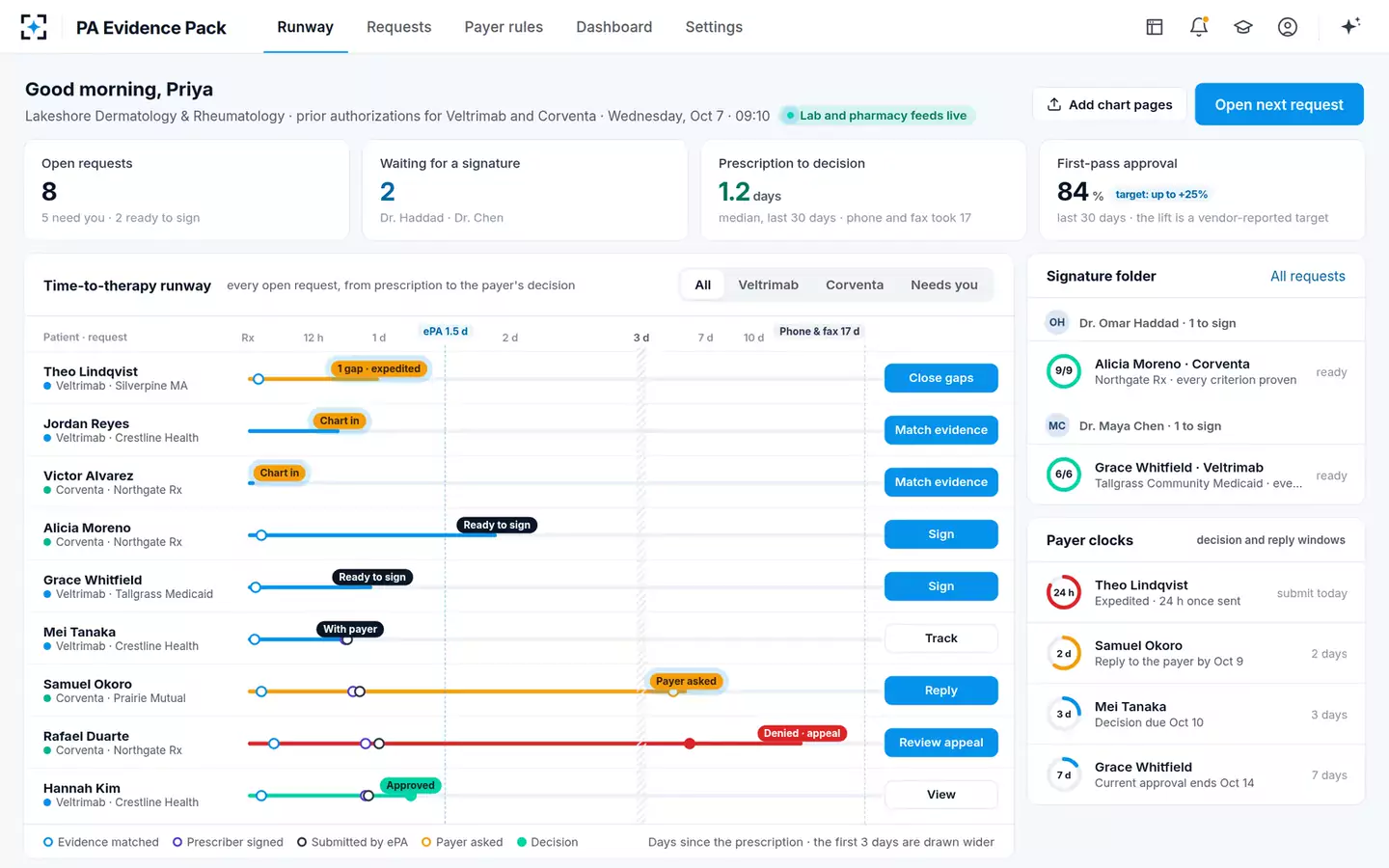Screen dimensions: 1389x868
Task: Click Open next request button
Action: click(1279, 104)
